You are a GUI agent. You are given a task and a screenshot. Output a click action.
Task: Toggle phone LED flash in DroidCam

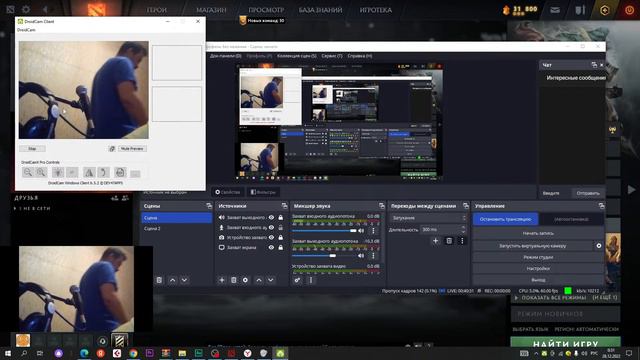[x=58, y=172]
